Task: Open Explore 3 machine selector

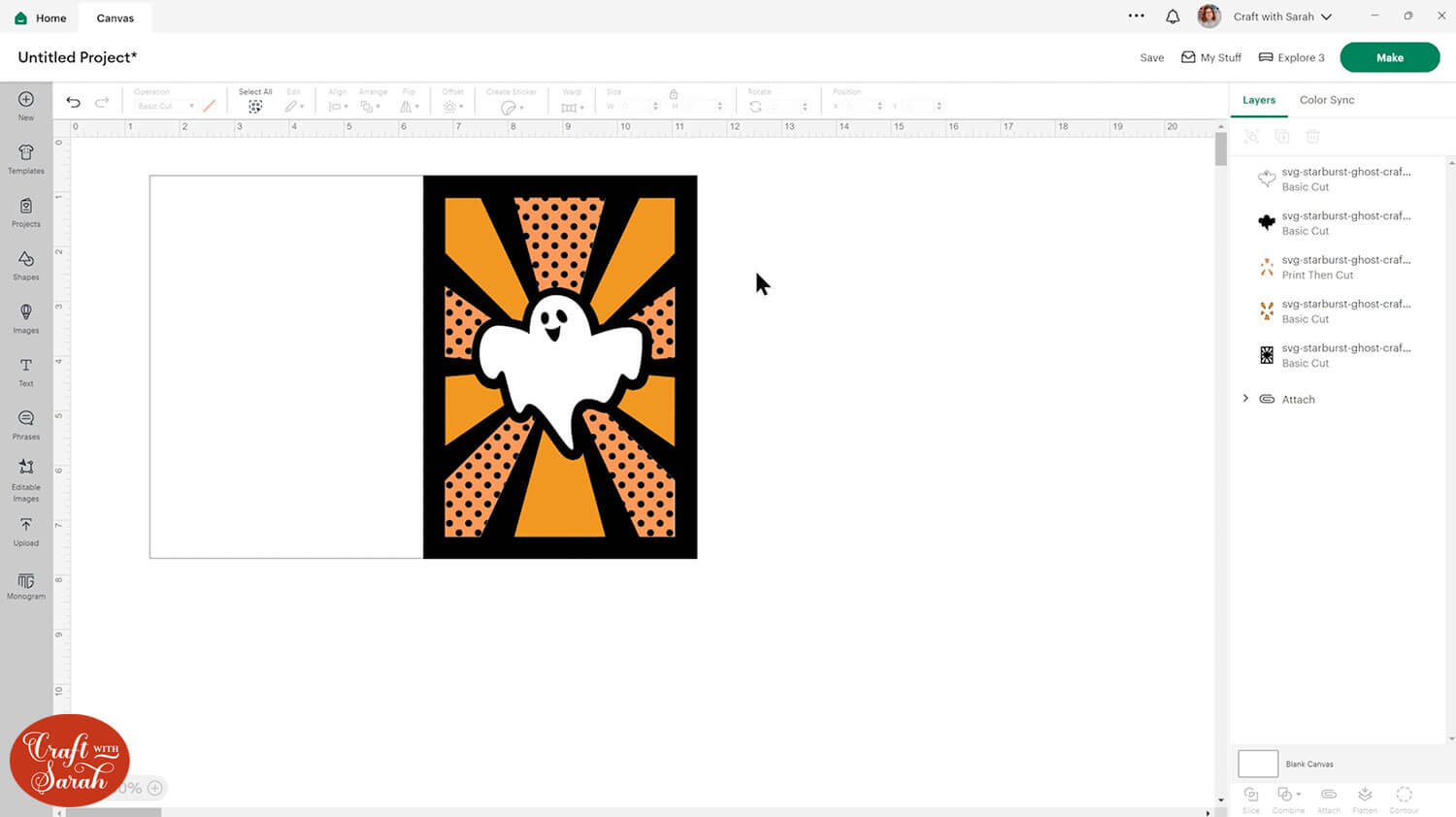Action: point(1291,57)
